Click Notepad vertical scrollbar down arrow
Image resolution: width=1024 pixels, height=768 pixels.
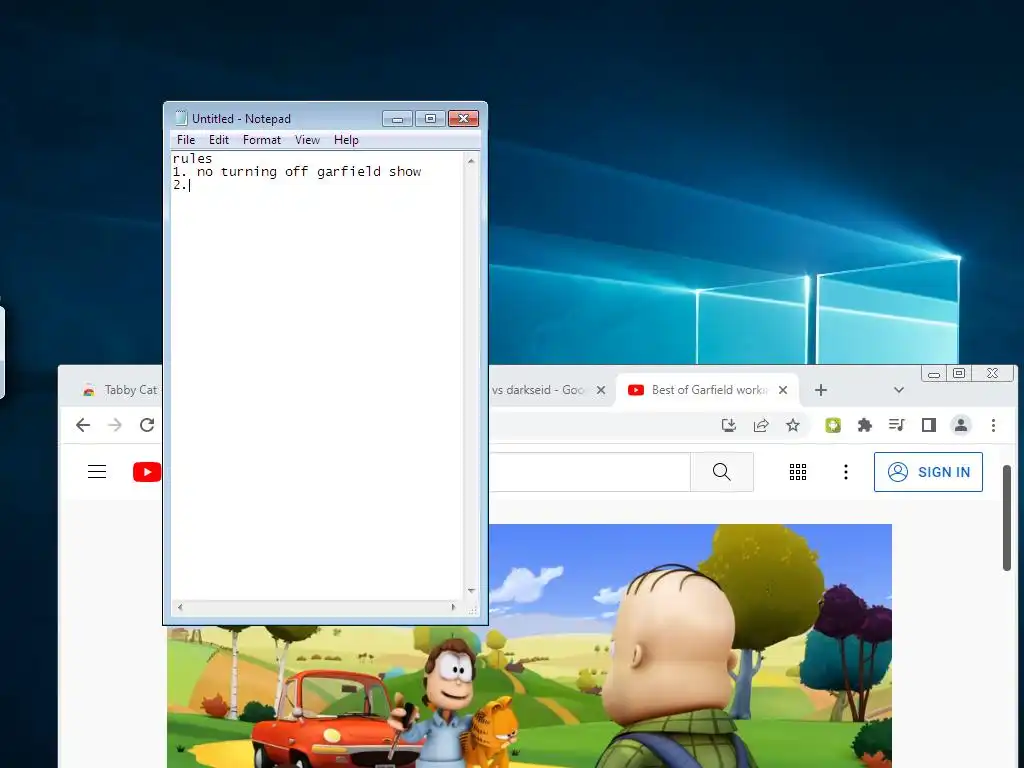coord(471,591)
